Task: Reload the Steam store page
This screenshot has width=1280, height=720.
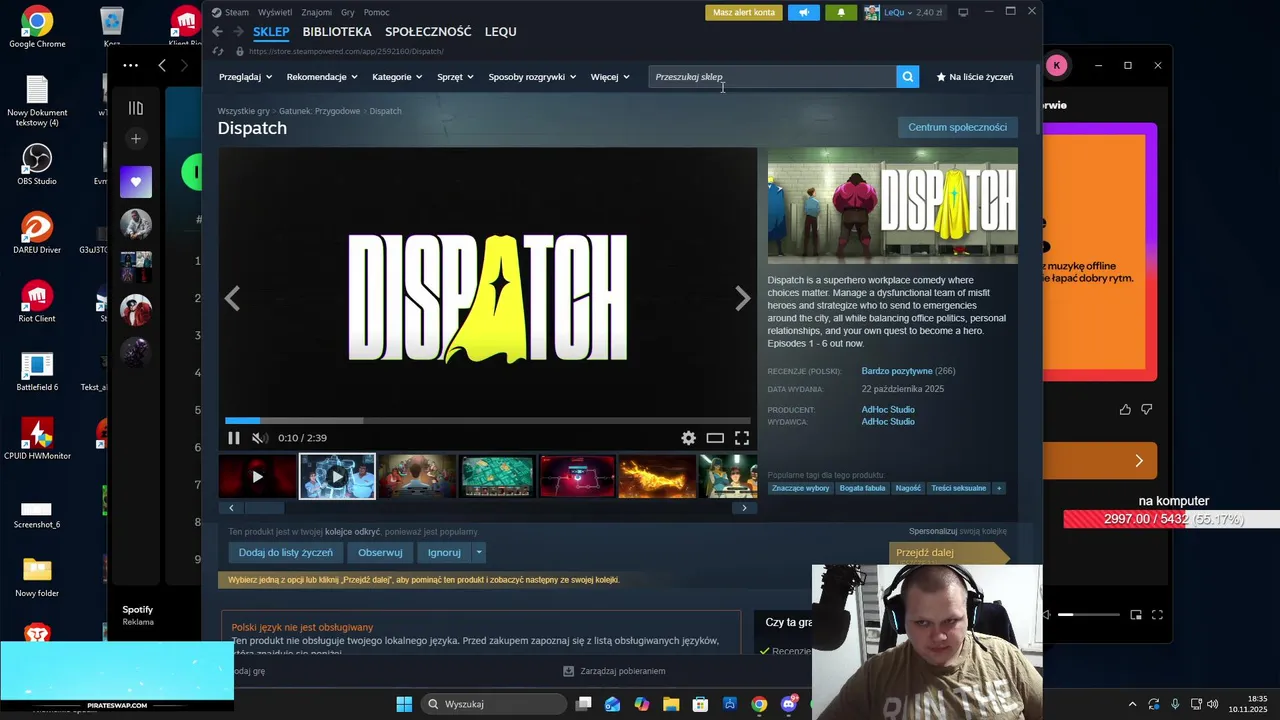Action: coord(218,51)
